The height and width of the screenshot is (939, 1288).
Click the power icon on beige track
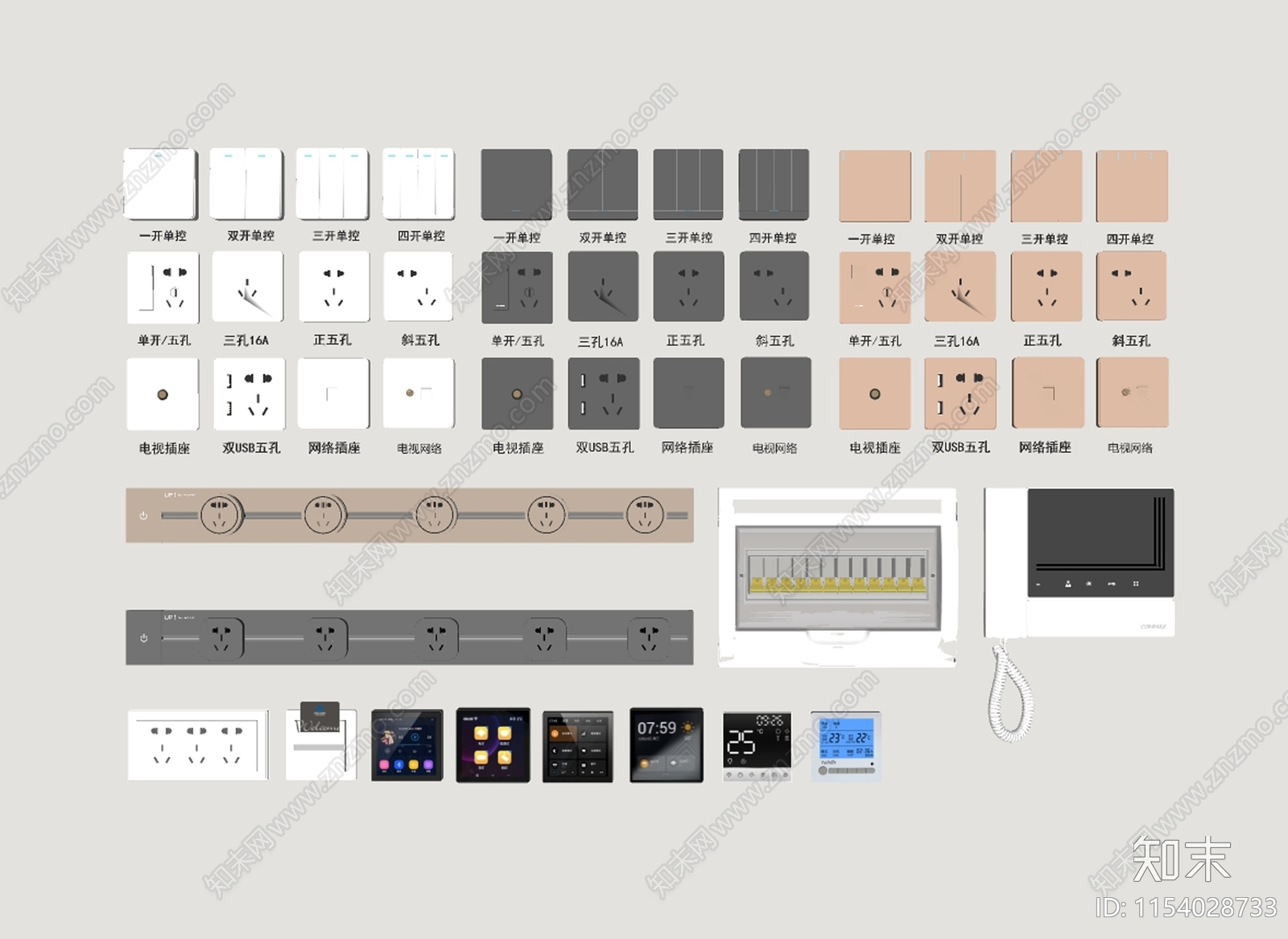[x=143, y=516]
